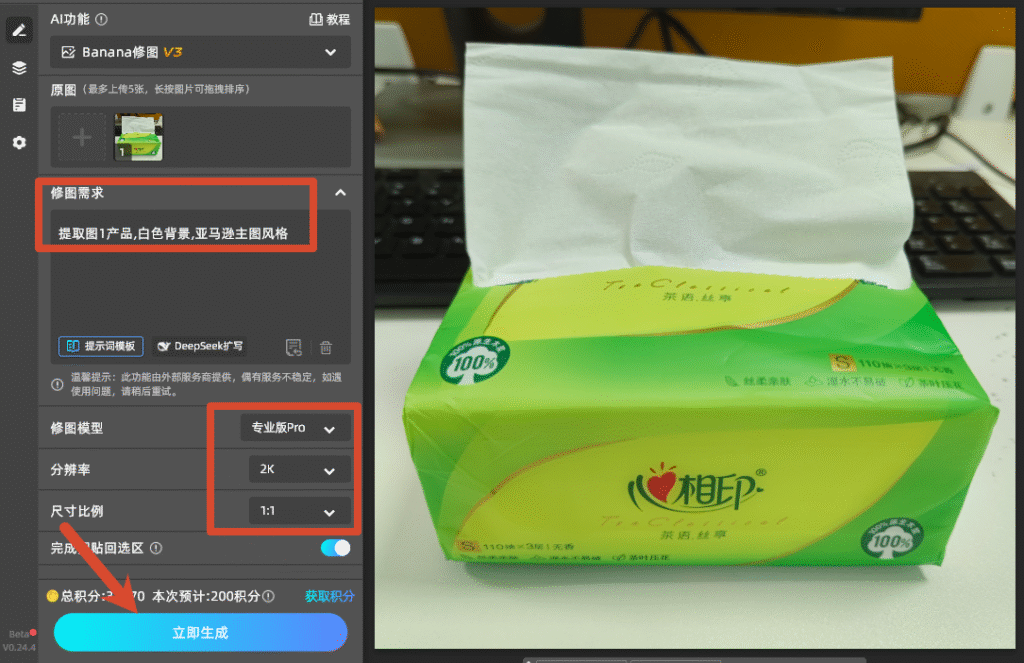The image size is (1024, 663).
Task: Click the save prompt note icon
Action: 294,348
